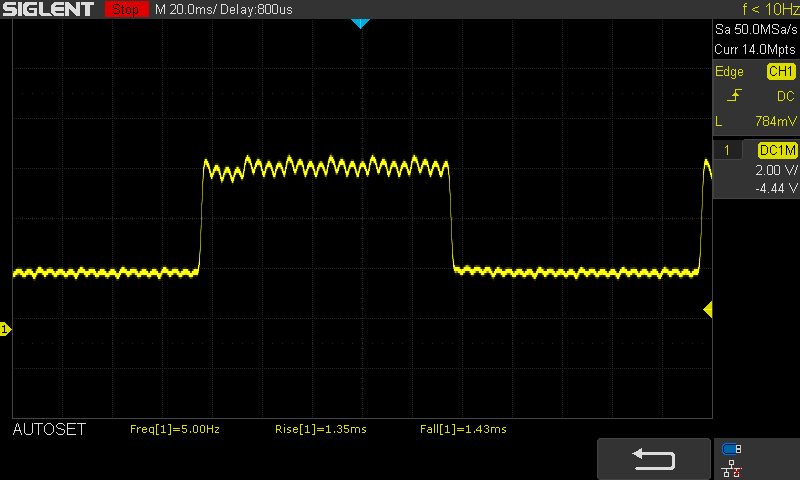Click the back return arrow button
Screen dimensions: 800x480
click(x=654, y=459)
